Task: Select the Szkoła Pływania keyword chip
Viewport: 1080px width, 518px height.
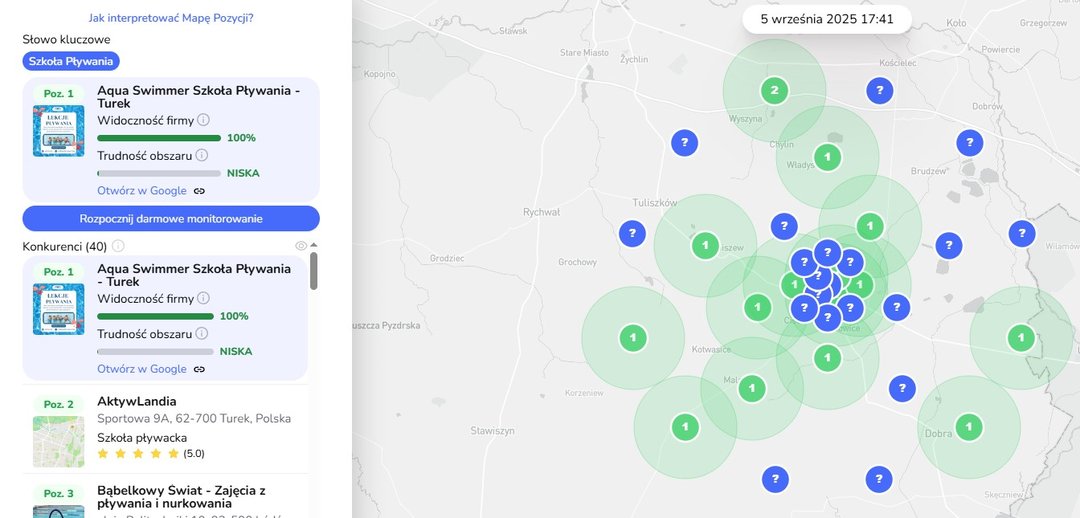Action: point(71,61)
